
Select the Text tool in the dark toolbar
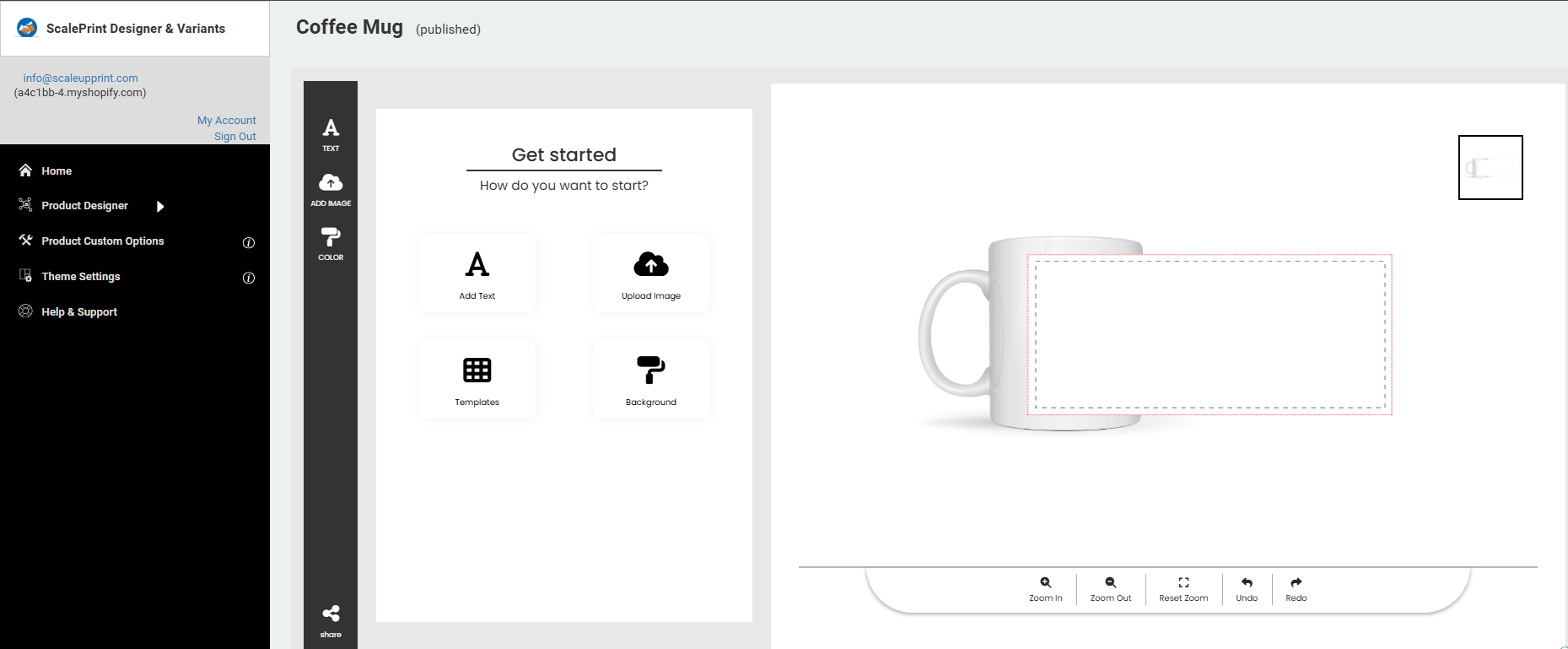click(331, 135)
